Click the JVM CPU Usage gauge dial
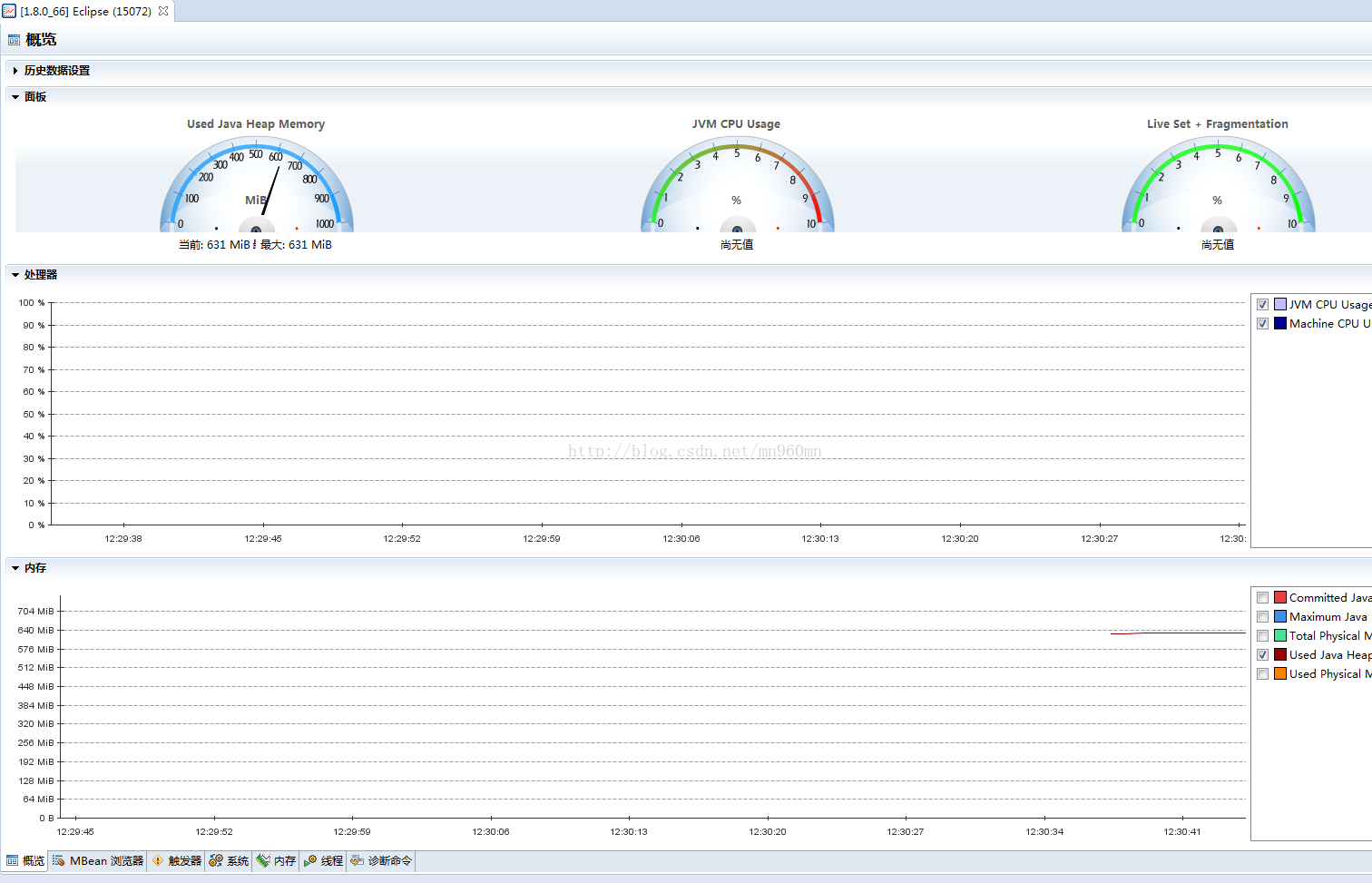Viewport: 1372px width, 883px height. (x=738, y=184)
